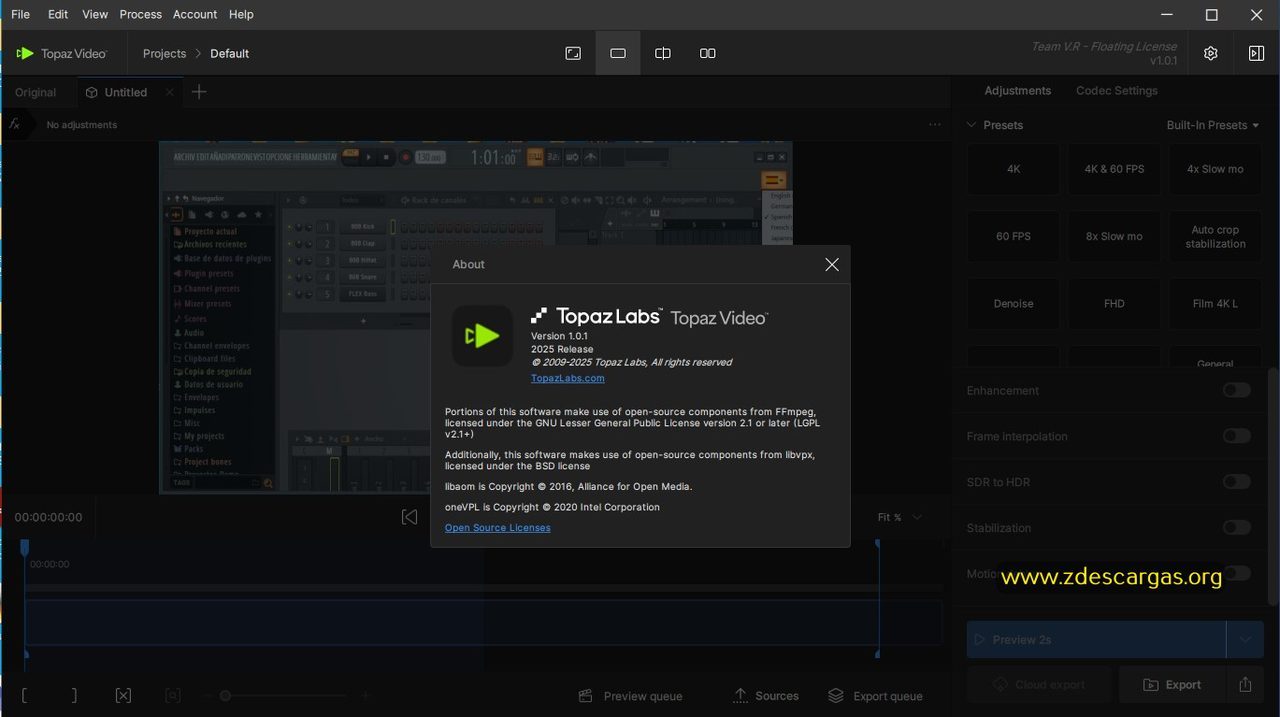Click the timeline playhead marker
Screen dimensions: 1280x717
pyautogui.click(x=25, y=547)
